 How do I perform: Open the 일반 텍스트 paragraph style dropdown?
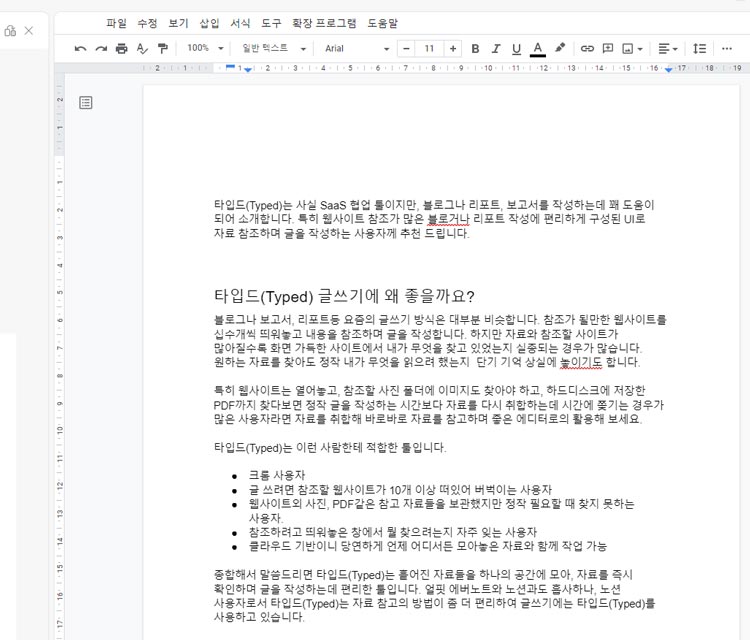[x=274, y=48]
